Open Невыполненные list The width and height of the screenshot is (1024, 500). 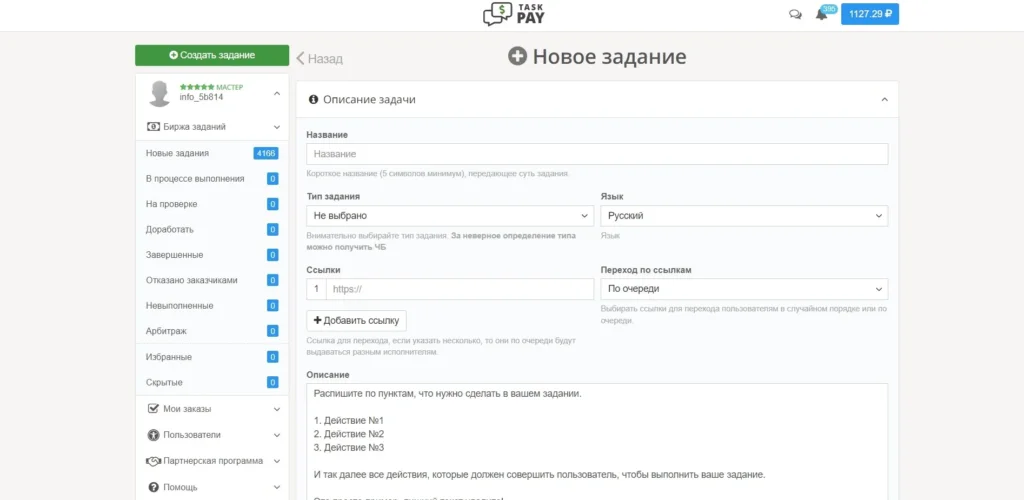coord(179,305)
